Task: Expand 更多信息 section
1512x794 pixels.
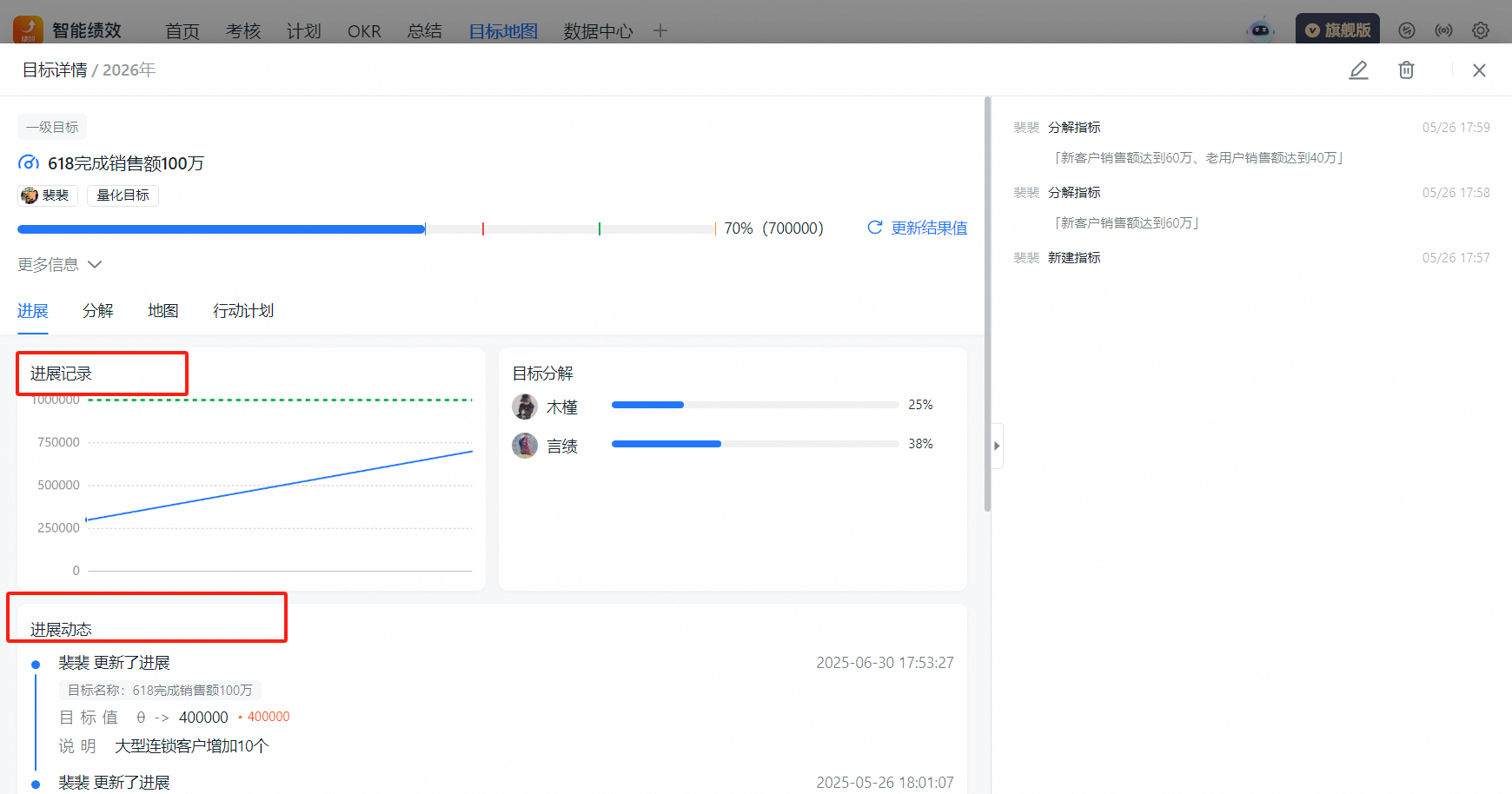Action: point(60,264)
